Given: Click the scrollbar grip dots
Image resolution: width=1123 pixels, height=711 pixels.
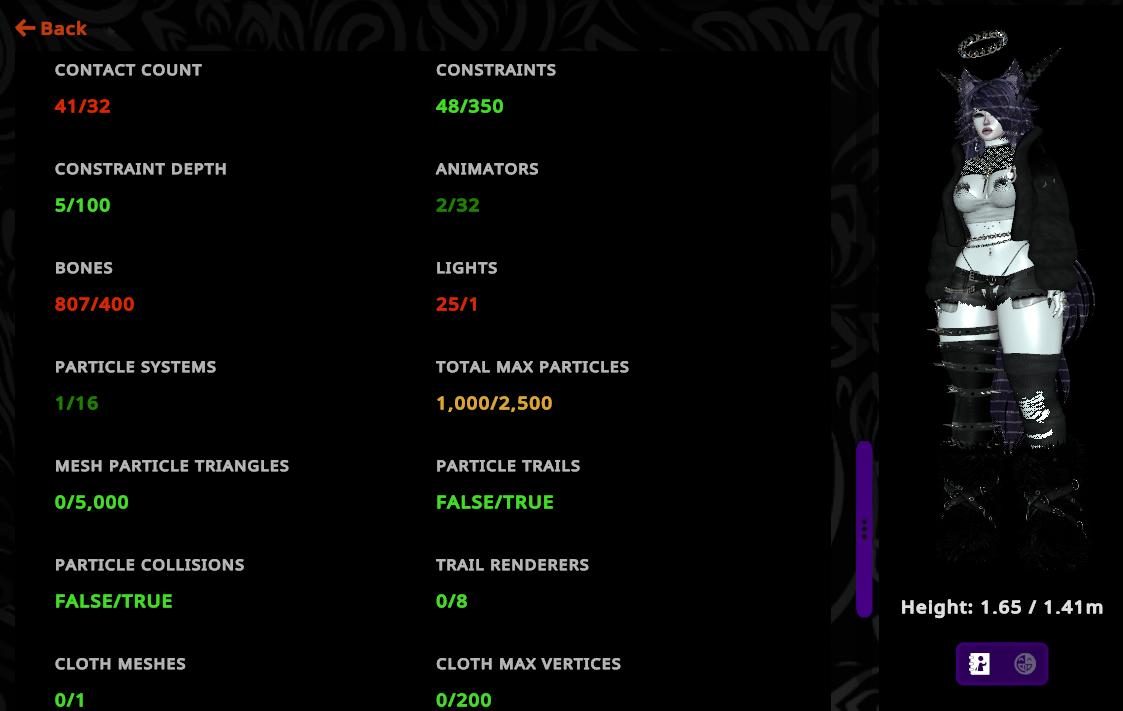Looking at the screenshot, I should click(x=864, y=529).
